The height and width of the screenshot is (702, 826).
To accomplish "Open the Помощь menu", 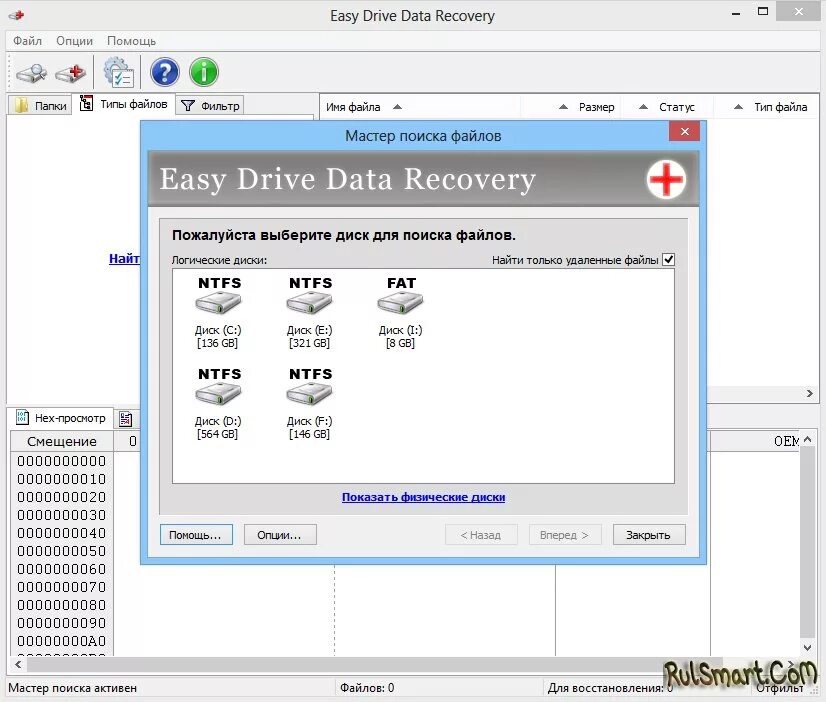I will (x=131, y=41).
